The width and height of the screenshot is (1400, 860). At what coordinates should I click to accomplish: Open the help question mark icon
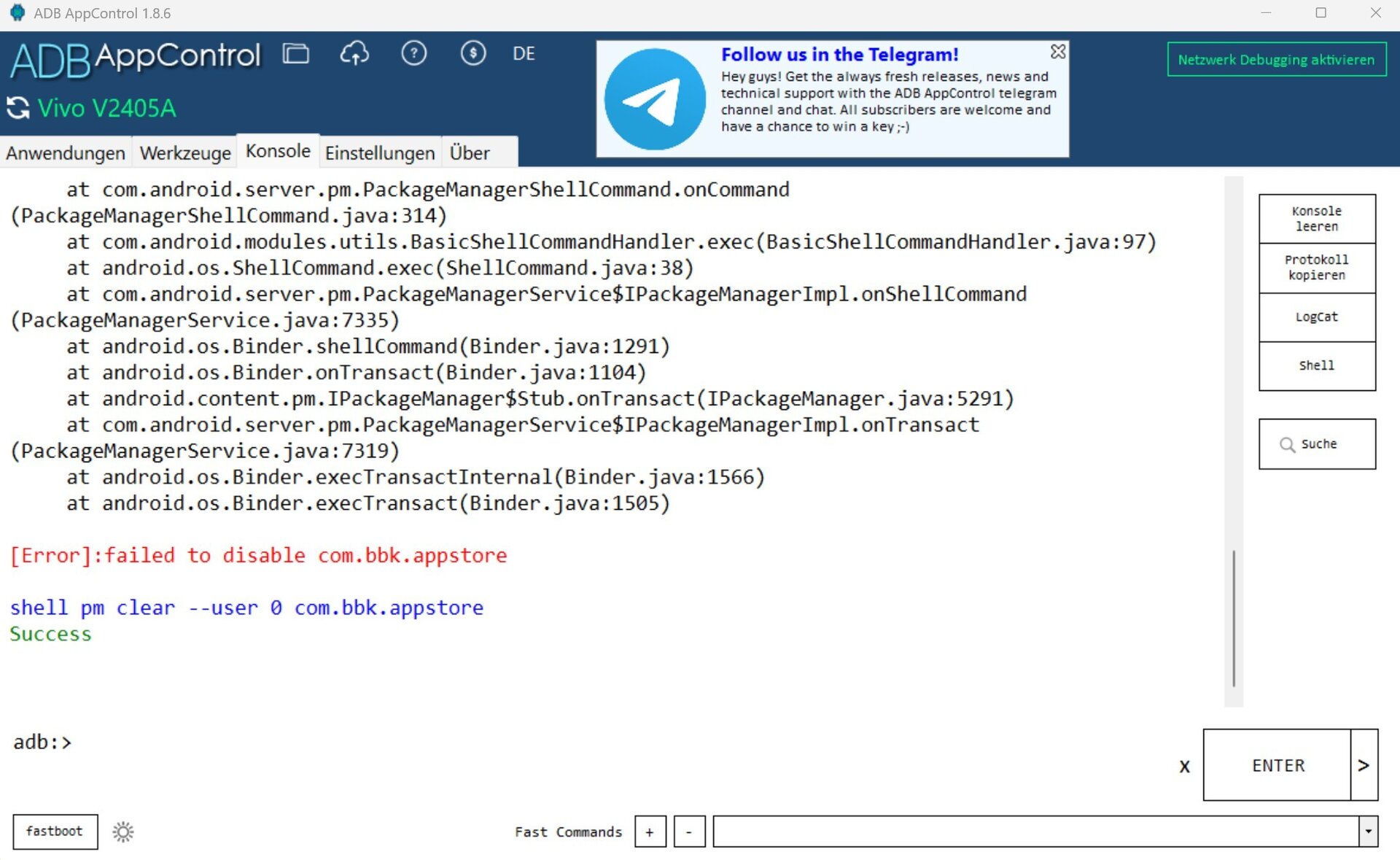pos(413,53)
